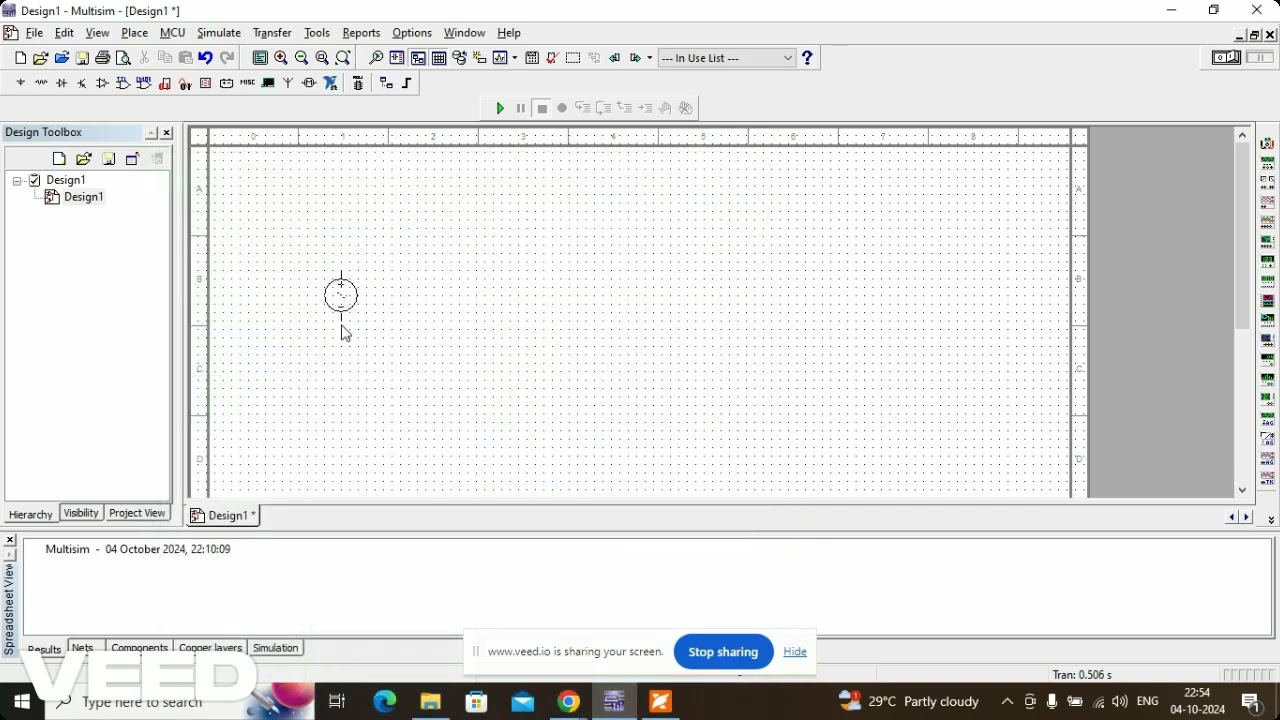
Task: Open the File menu
Action: click(34, 33)
